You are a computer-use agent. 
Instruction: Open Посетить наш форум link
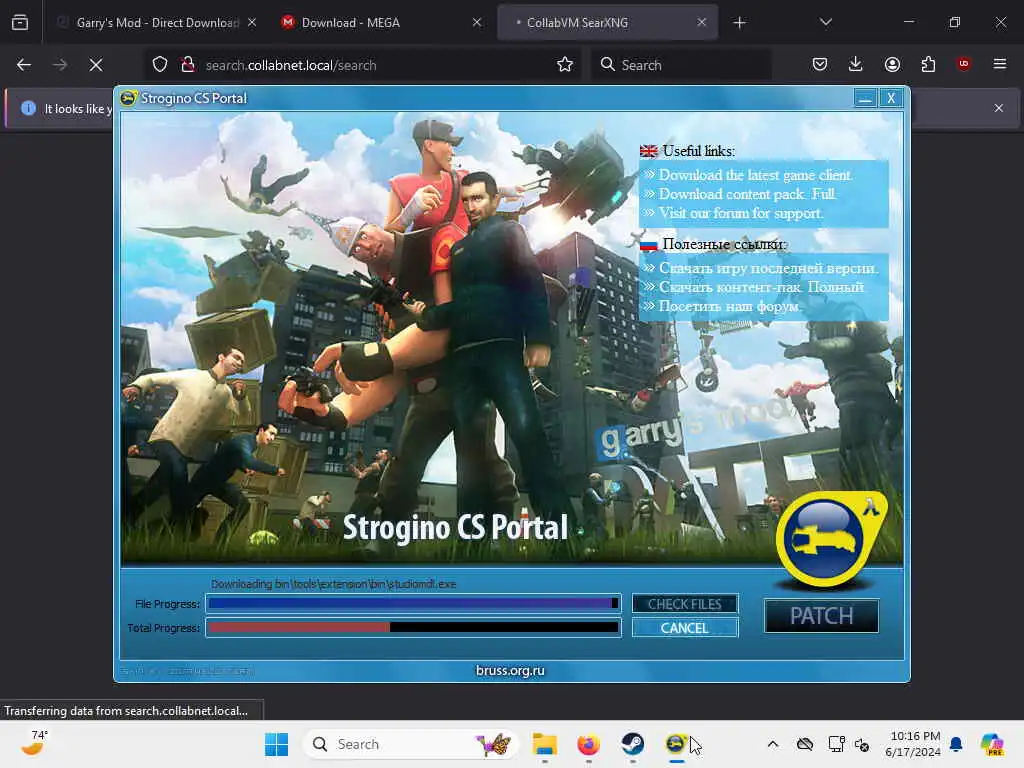729,306
